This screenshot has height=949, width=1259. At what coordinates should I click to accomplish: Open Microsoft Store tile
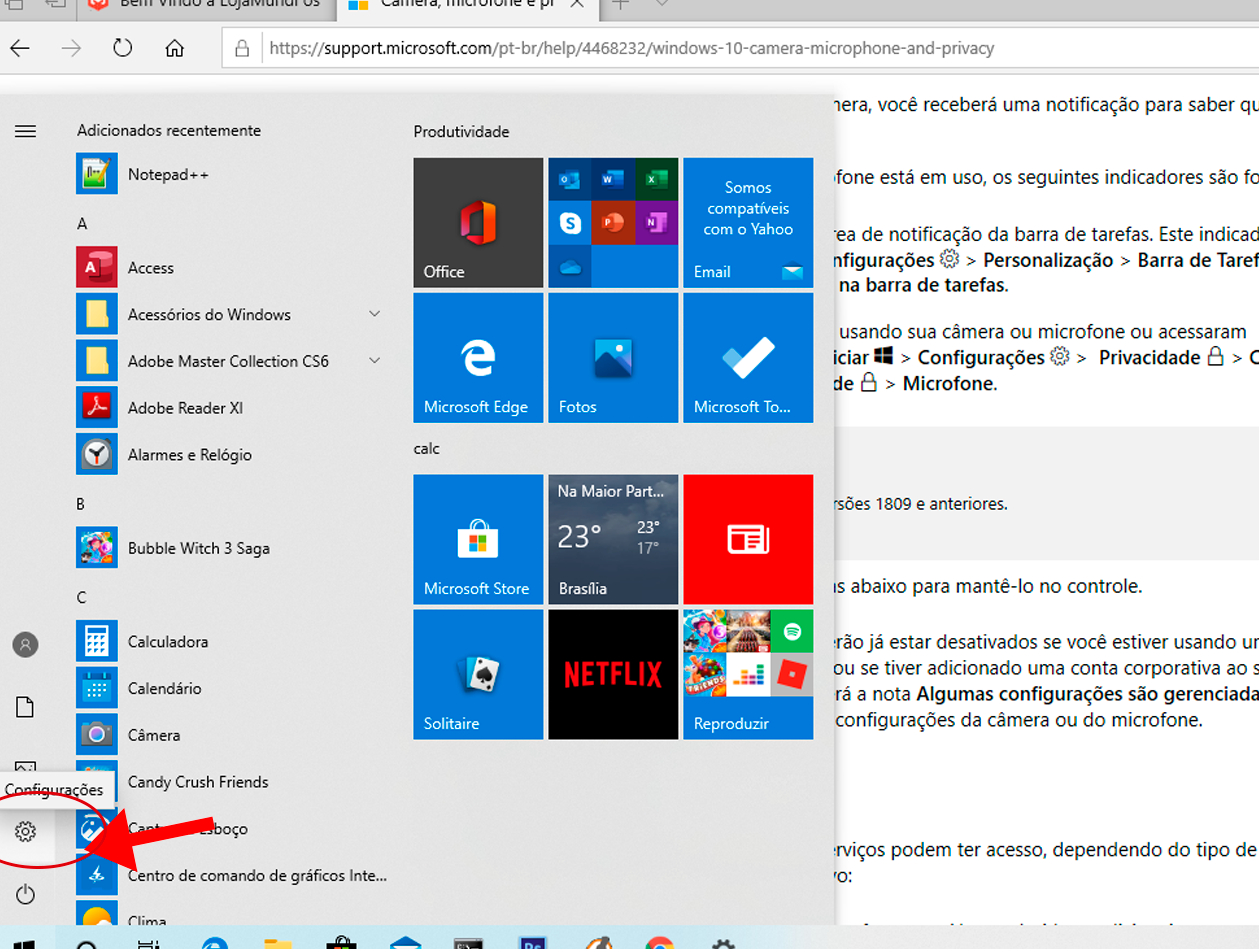478,540
